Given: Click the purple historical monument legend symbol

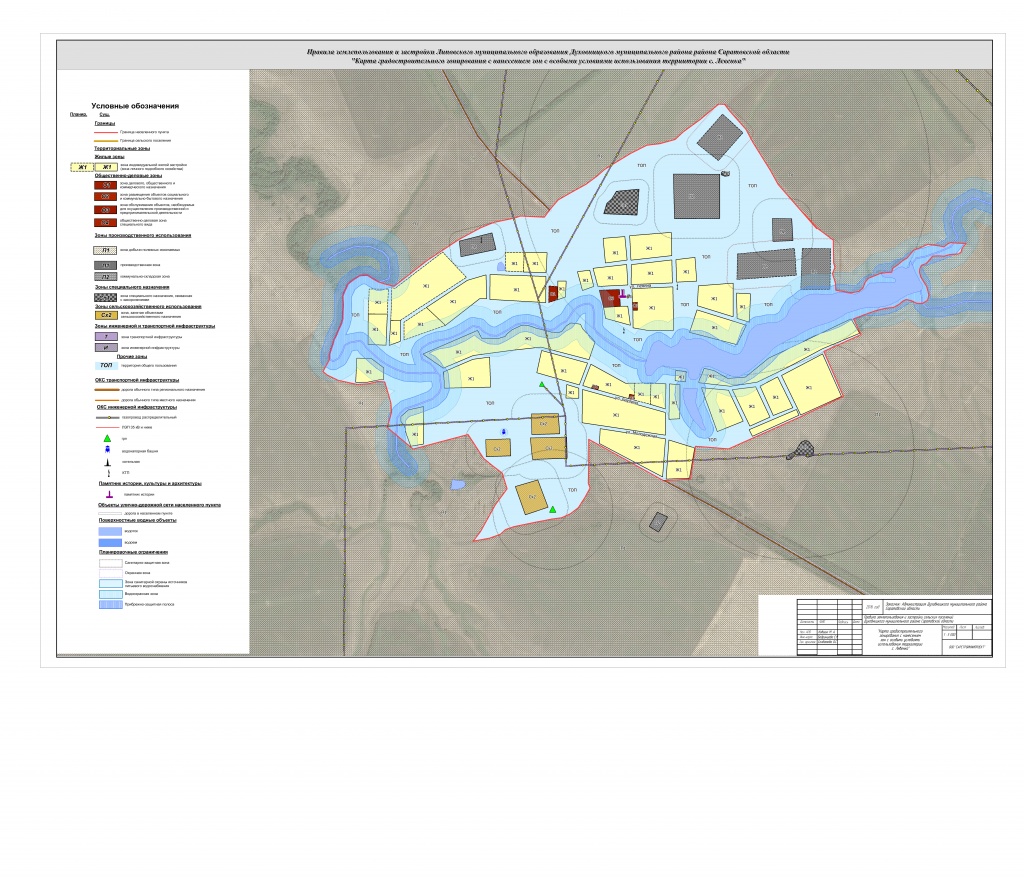Looking at the screenshot, I should tap(106, 494).
